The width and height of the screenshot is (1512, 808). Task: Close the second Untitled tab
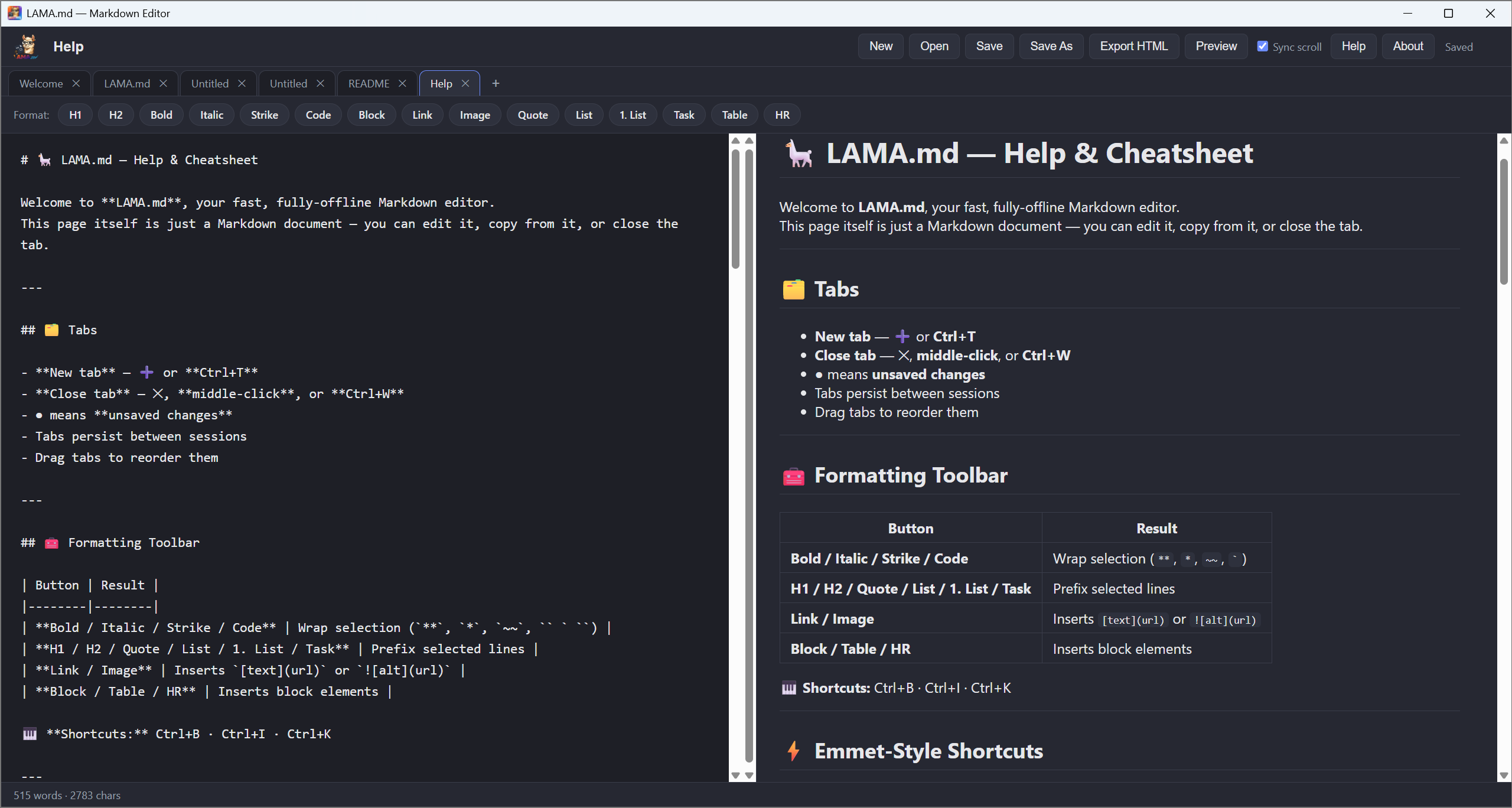pyautogui.click(x=320, y=83)
